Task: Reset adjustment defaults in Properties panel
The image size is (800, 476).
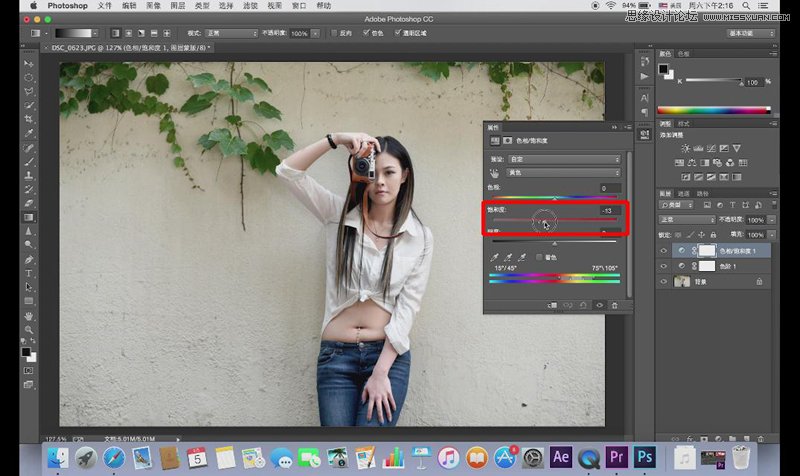Action: [x=583, y=305]
